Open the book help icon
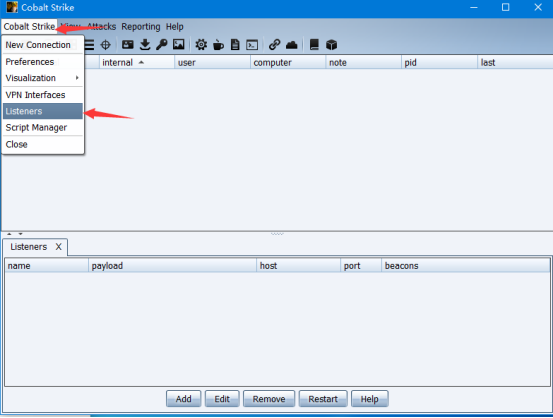Screen dimensions: 553x418 314,45
